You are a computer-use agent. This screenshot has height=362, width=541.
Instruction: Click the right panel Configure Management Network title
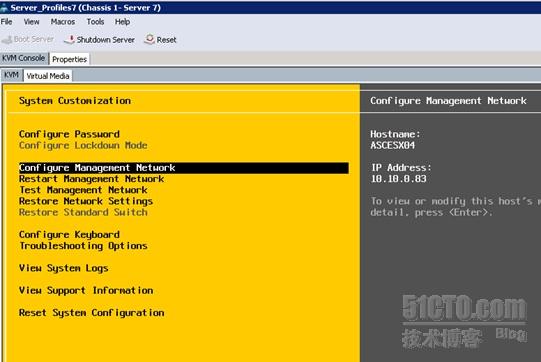coord(448,101)
